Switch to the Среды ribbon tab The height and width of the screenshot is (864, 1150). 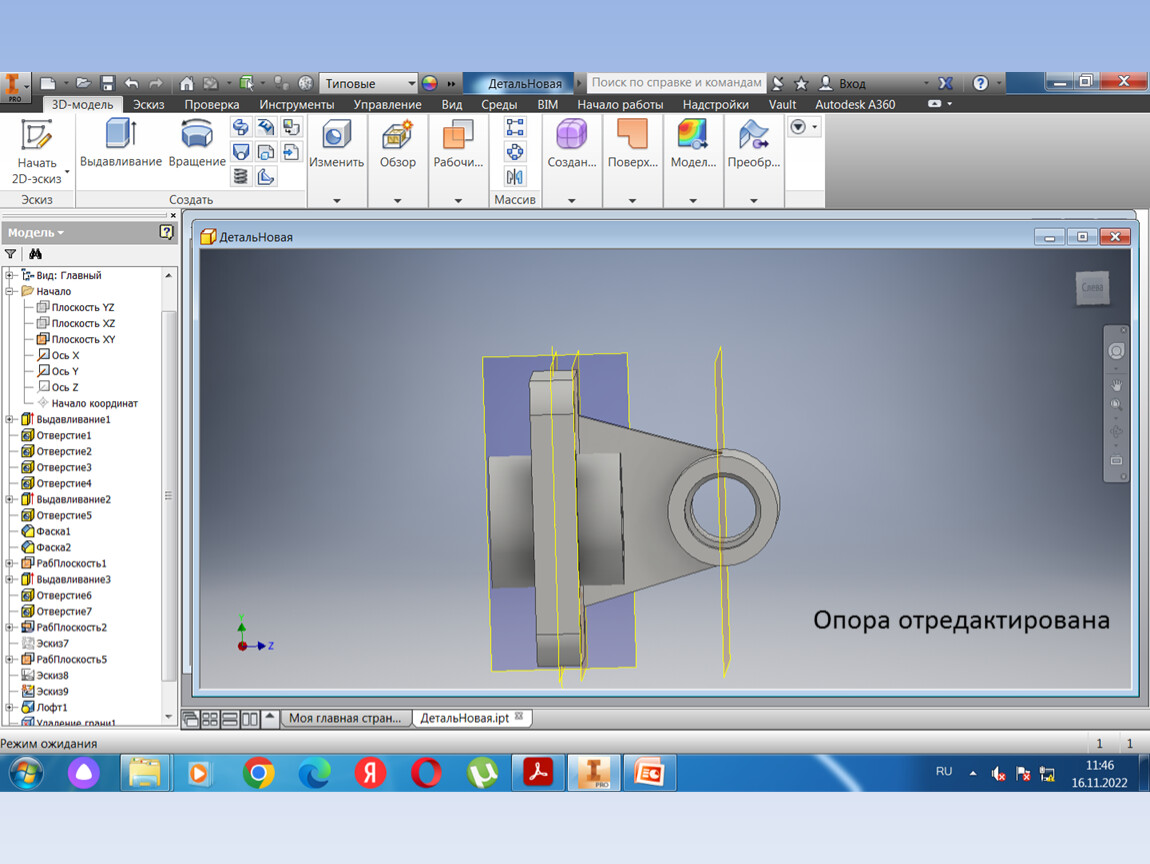click(499, 104)
